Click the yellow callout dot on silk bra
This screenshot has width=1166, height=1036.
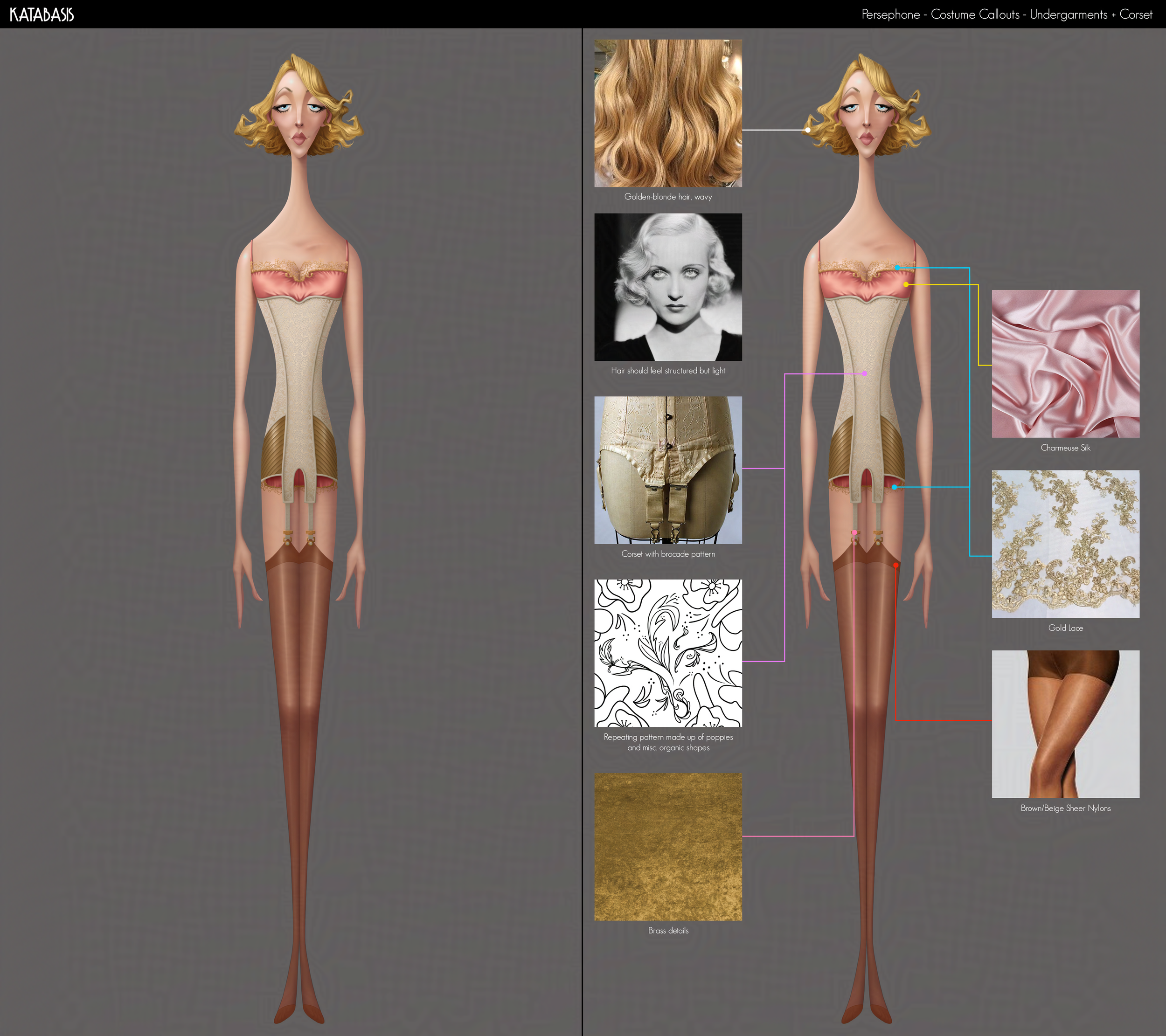pos(906,284)
